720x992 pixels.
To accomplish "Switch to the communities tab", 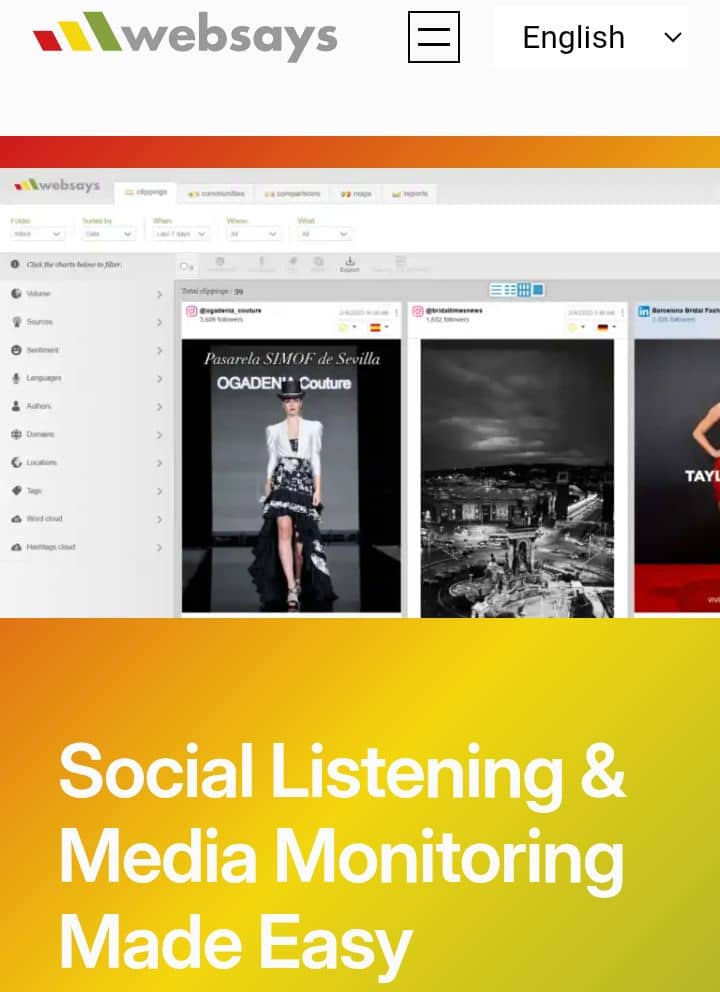I will 216,193.
